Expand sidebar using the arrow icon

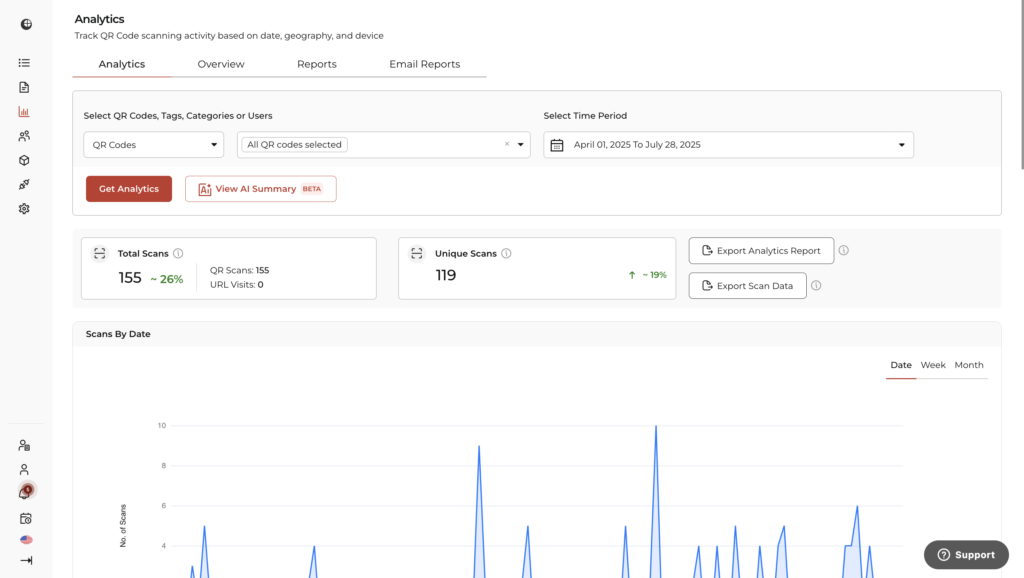26,560
